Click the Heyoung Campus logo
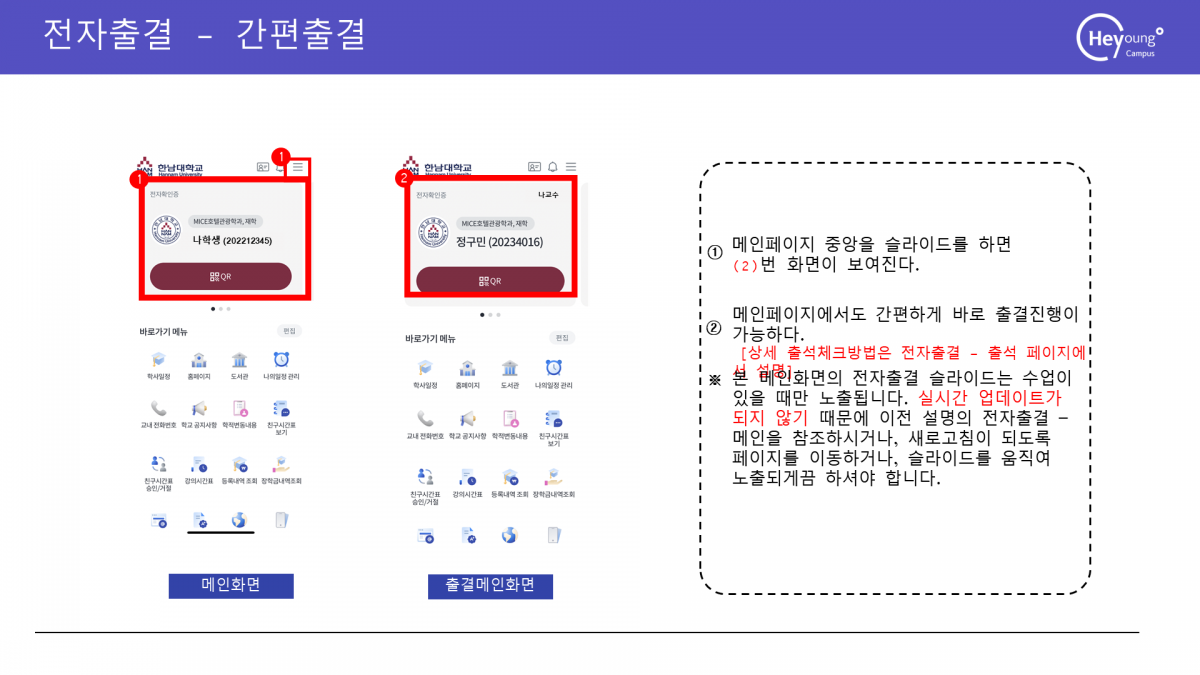This screenshot has width=1200, height=675. point(1120,38)
